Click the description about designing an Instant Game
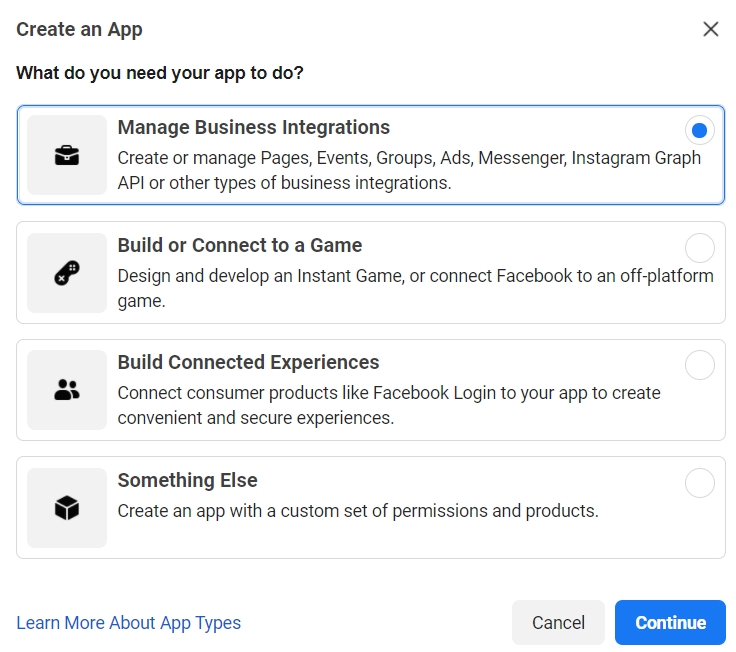This screenshot has height=652, width=736. [415, 288]
